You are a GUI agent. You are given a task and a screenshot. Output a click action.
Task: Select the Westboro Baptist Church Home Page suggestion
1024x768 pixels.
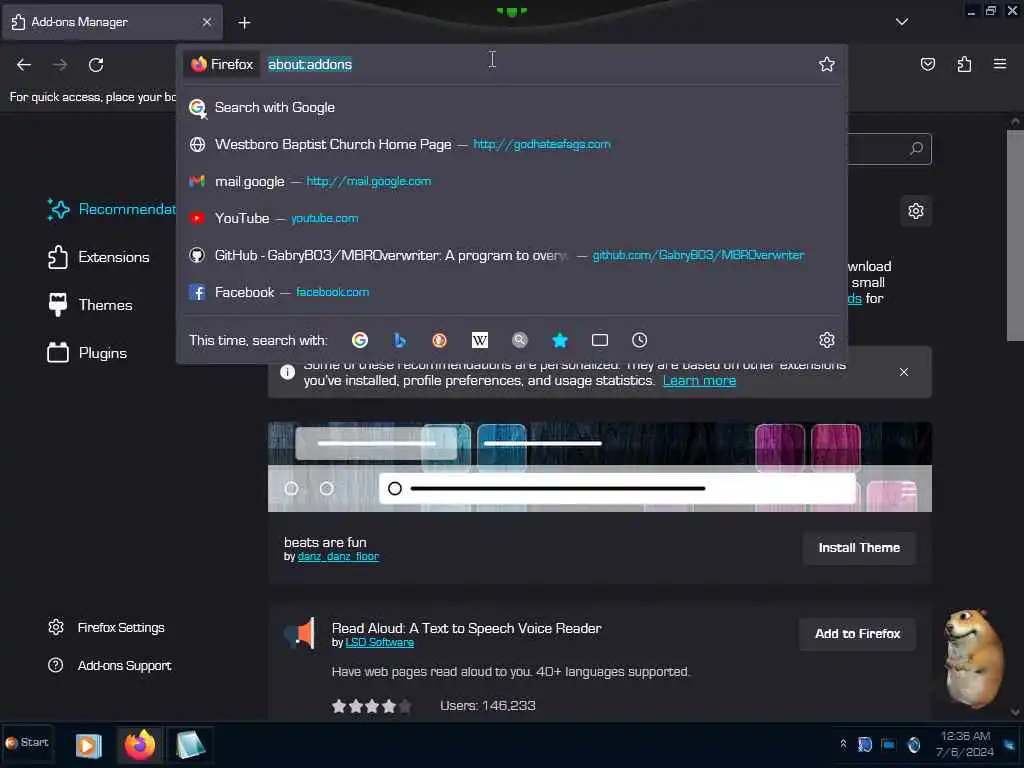[511, 144]
